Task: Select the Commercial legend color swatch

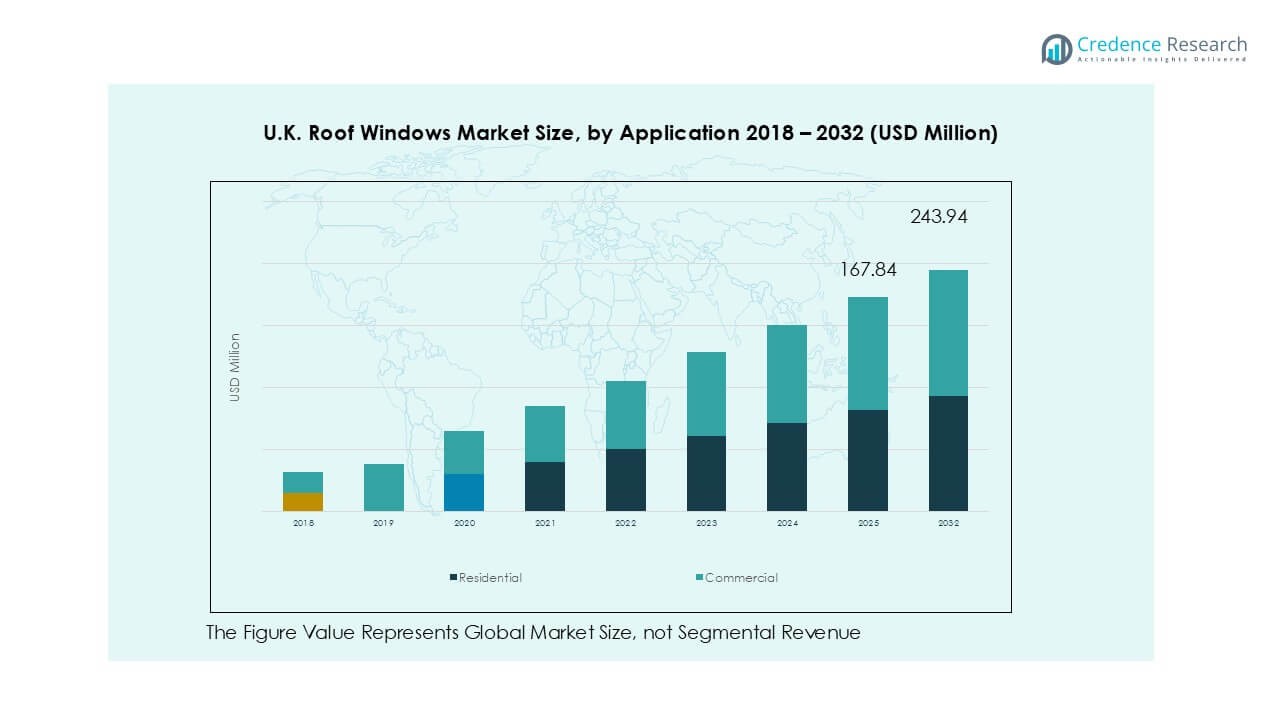Action: click(700, 578)
